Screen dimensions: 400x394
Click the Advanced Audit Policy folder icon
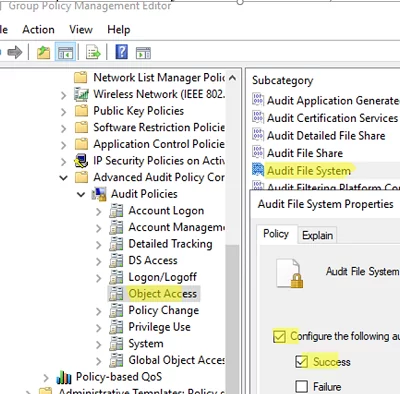click(81, 177)
